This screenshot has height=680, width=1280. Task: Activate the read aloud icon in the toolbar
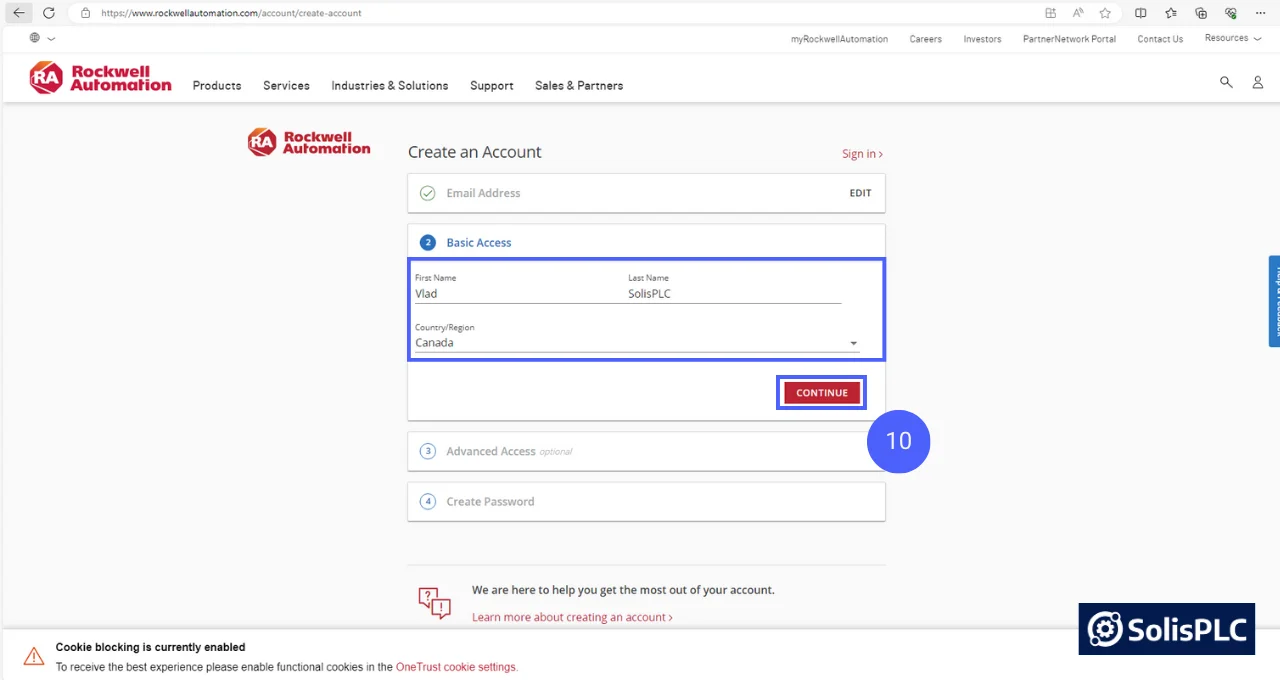coord(1077,13)
